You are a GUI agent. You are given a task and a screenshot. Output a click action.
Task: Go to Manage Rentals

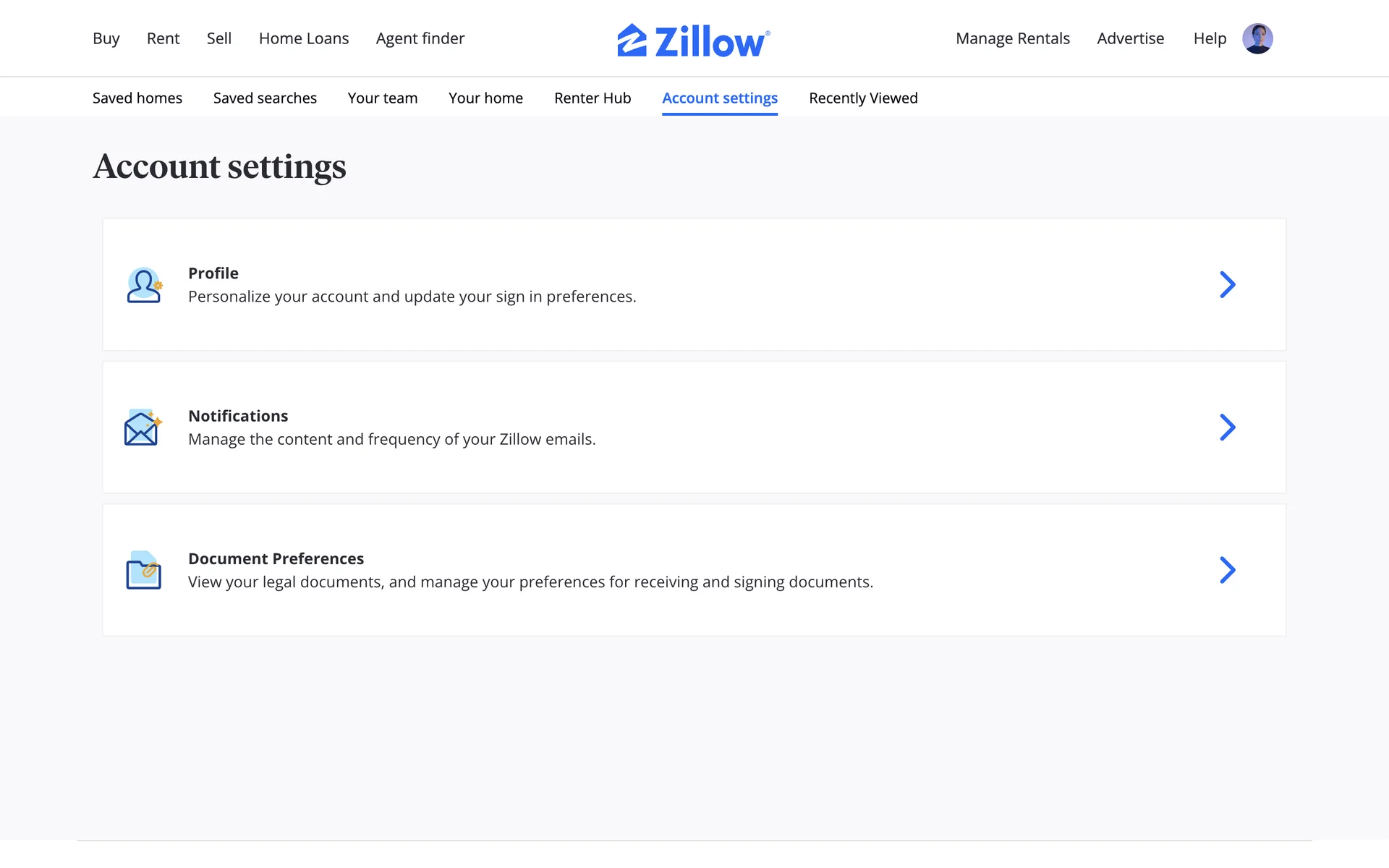1012,39
